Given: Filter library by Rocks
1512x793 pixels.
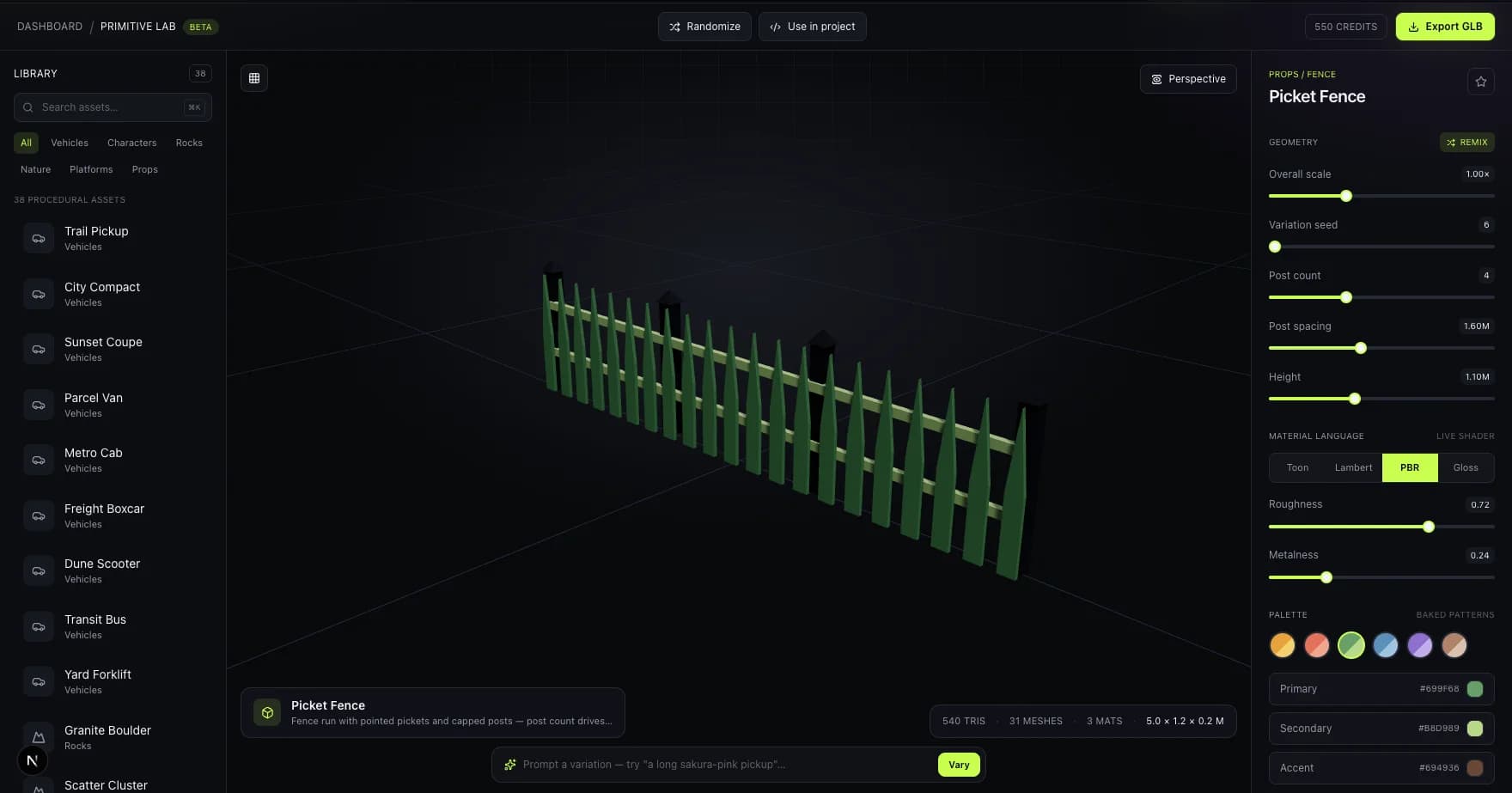Looking at the screenshot, I should click(x=189, y=143).
